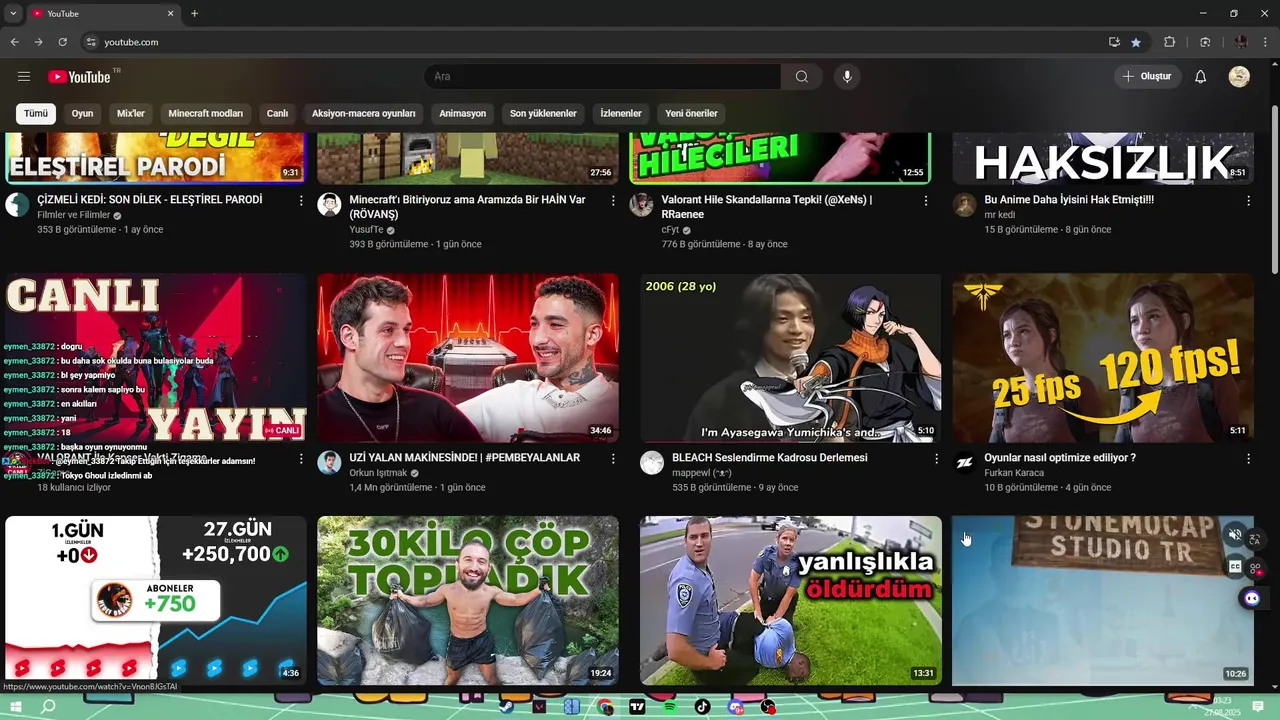1280x720 pixels.
Task: Open the 30 KİLO ÇÖP TOPLADIK thumbnail
Action: 468,600
